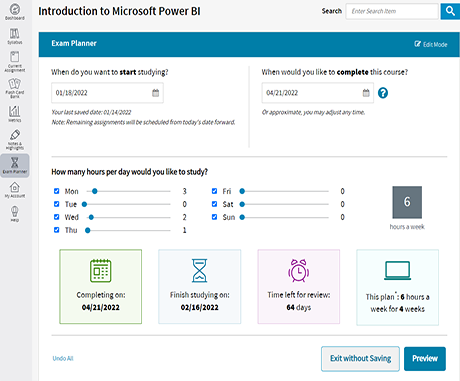460x381 pixels.
Task: Click the Tue hours slider handle
Action: (x=84, y=204)
